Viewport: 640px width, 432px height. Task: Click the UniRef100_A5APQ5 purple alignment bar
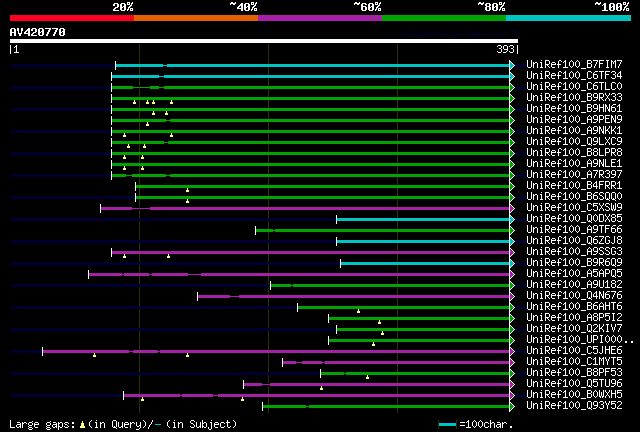pos(299,274)
